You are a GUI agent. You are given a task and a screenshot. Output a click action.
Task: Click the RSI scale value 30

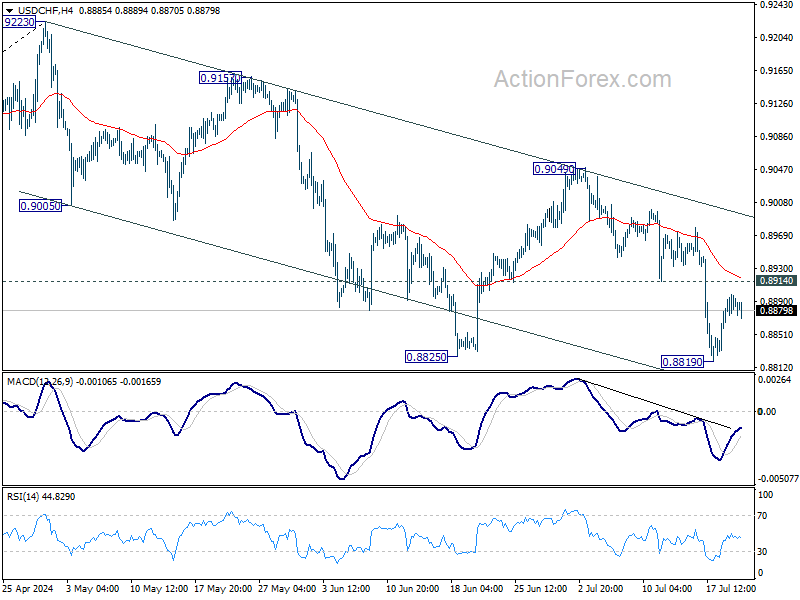tap(763, 552)
